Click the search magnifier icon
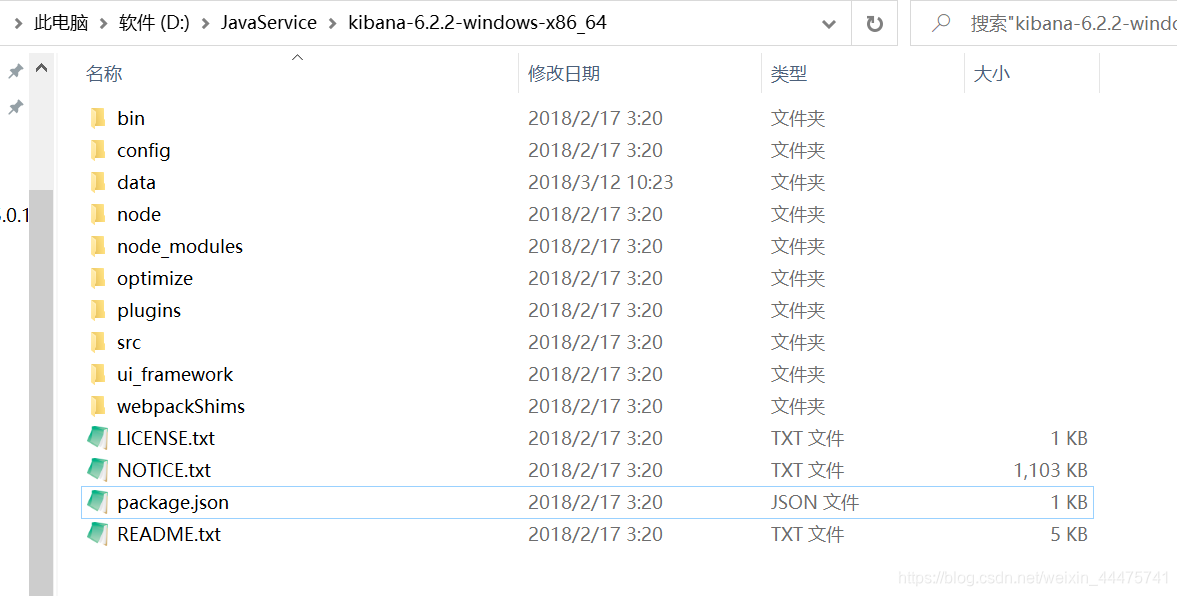The width and height of the screenshot is (1177, 596). tap(941, 23)
